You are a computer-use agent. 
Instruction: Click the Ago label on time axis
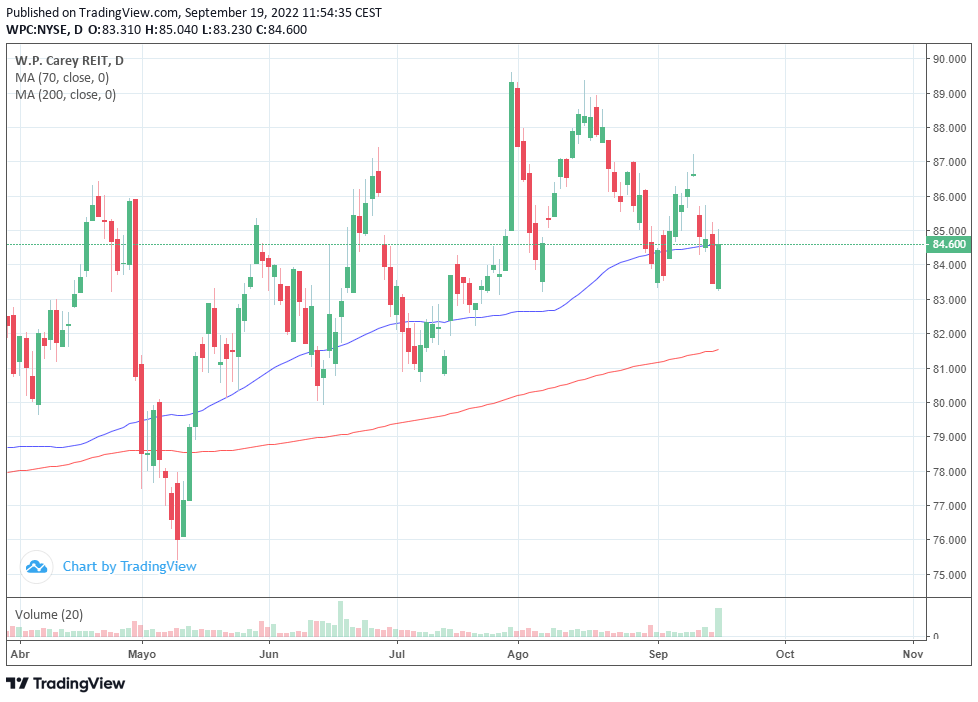click(518, 654)
